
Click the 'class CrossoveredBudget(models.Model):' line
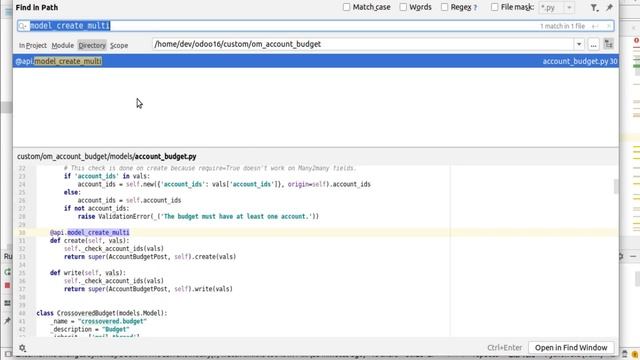(102, 313)
